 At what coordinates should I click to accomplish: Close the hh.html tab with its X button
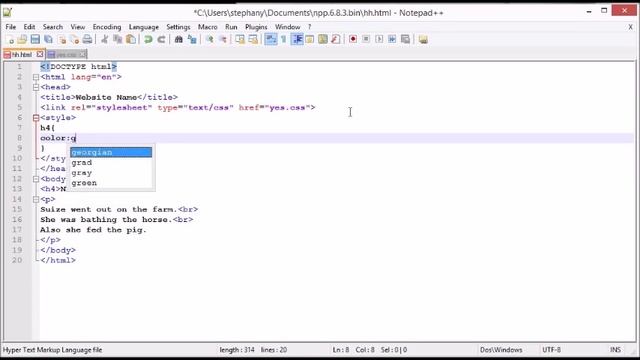40,54
